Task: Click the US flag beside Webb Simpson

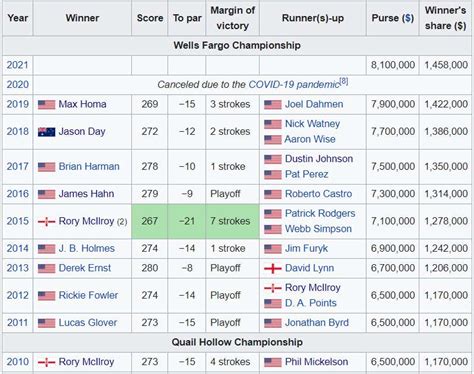Action: [x=273, y=229]
